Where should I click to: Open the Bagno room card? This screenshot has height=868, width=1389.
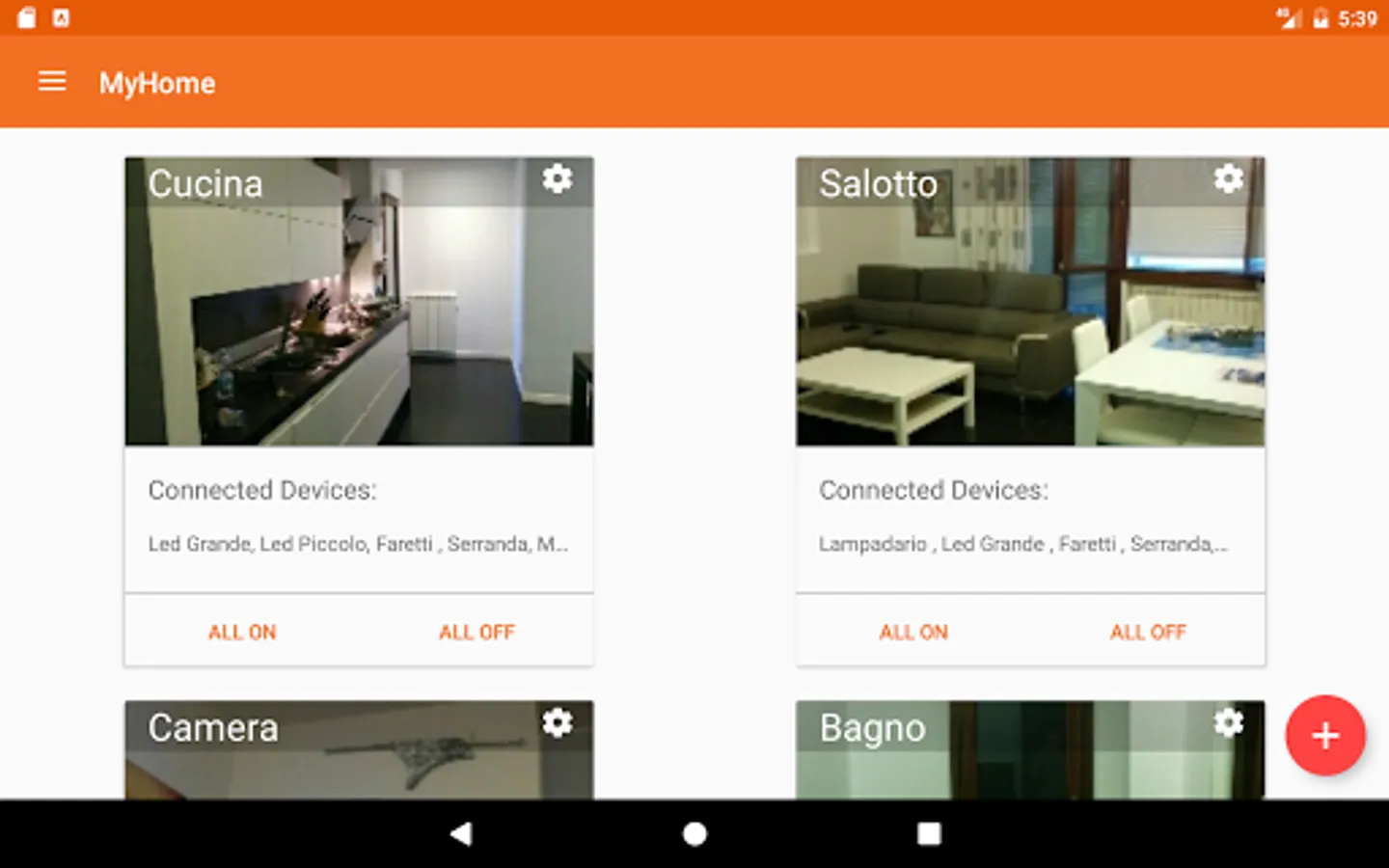point(1030,750)
